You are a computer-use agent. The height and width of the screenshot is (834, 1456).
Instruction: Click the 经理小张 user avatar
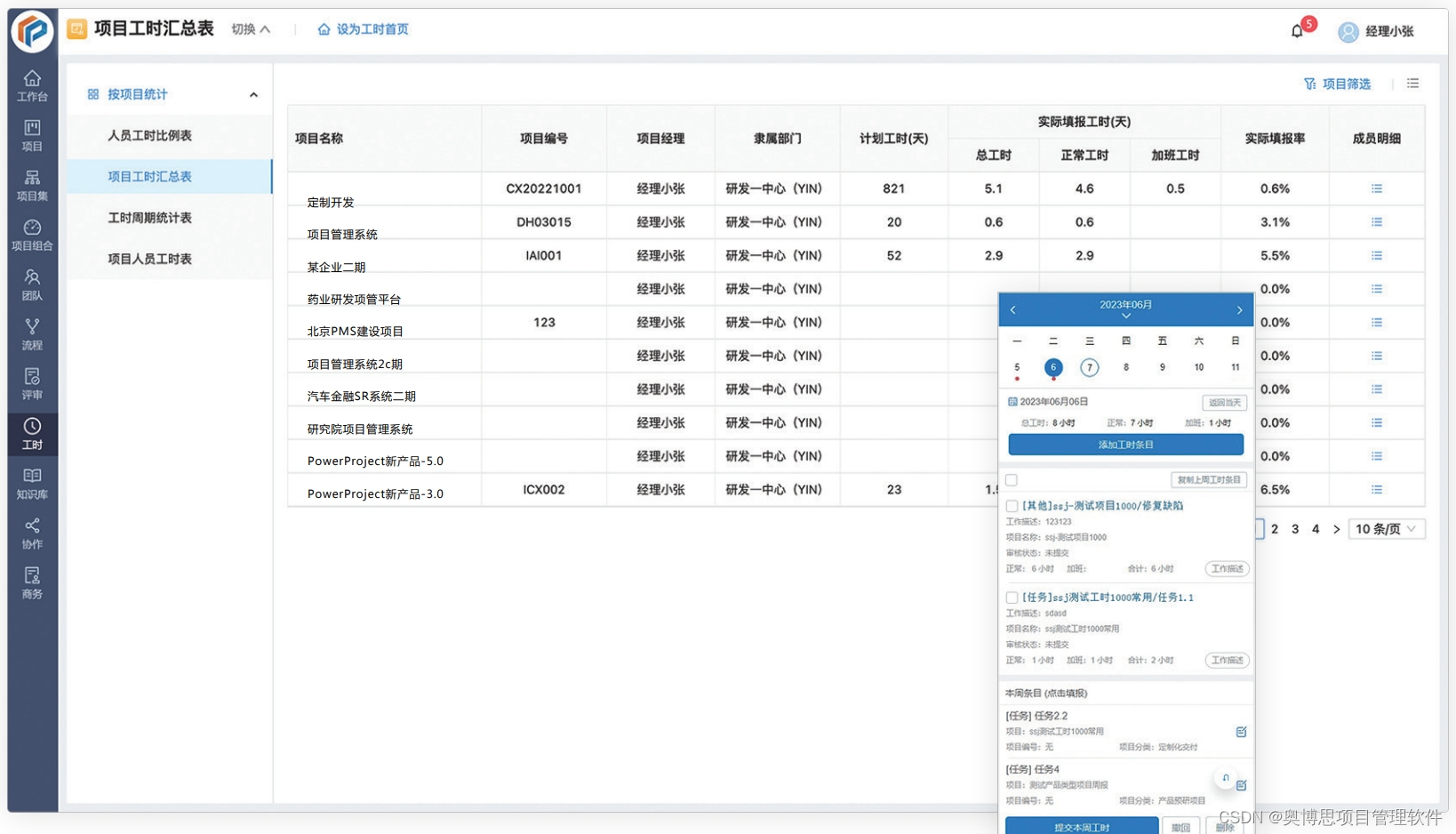pos(1348,32)
